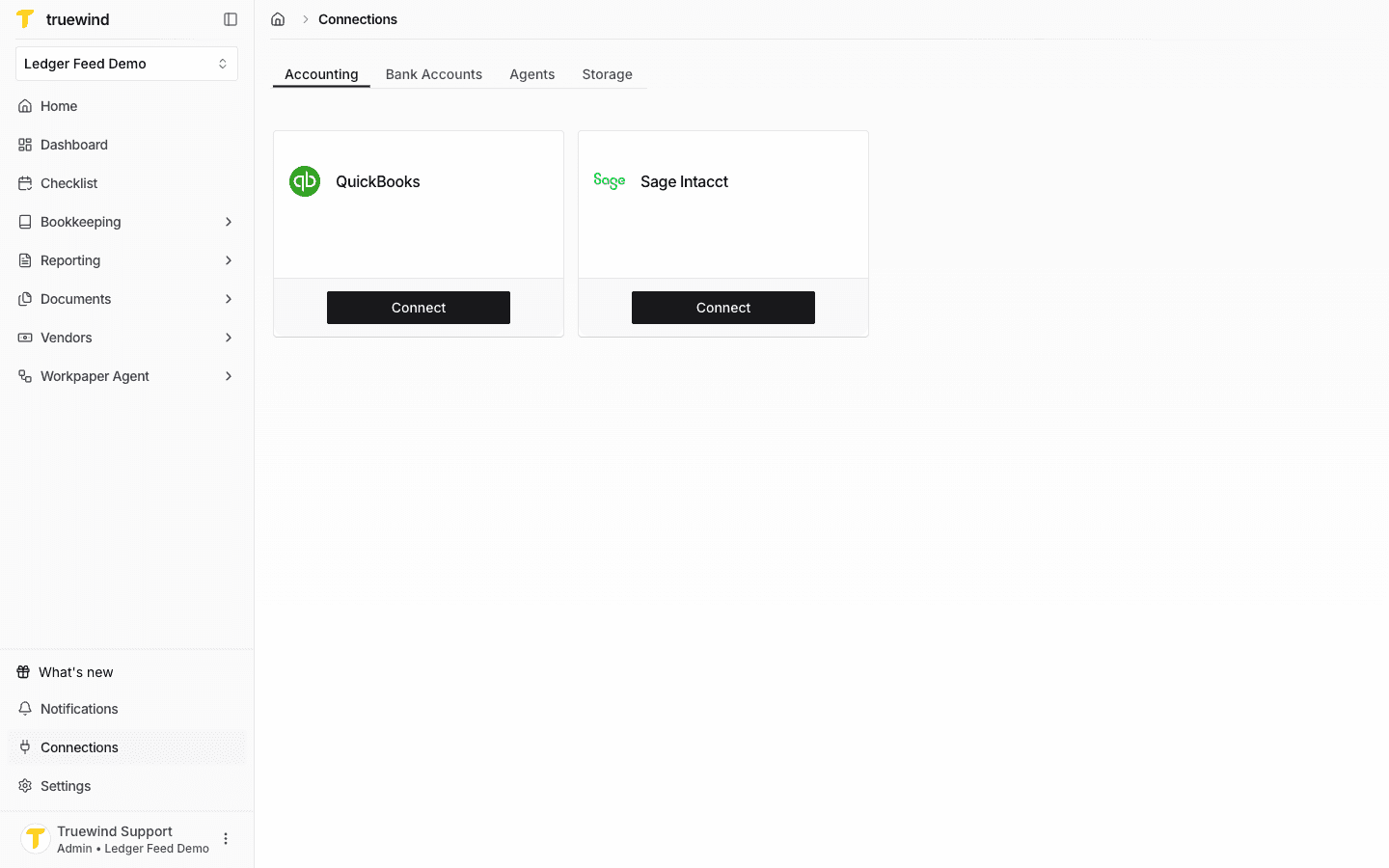Select the Connections plug icon

(x=23, y=746)
